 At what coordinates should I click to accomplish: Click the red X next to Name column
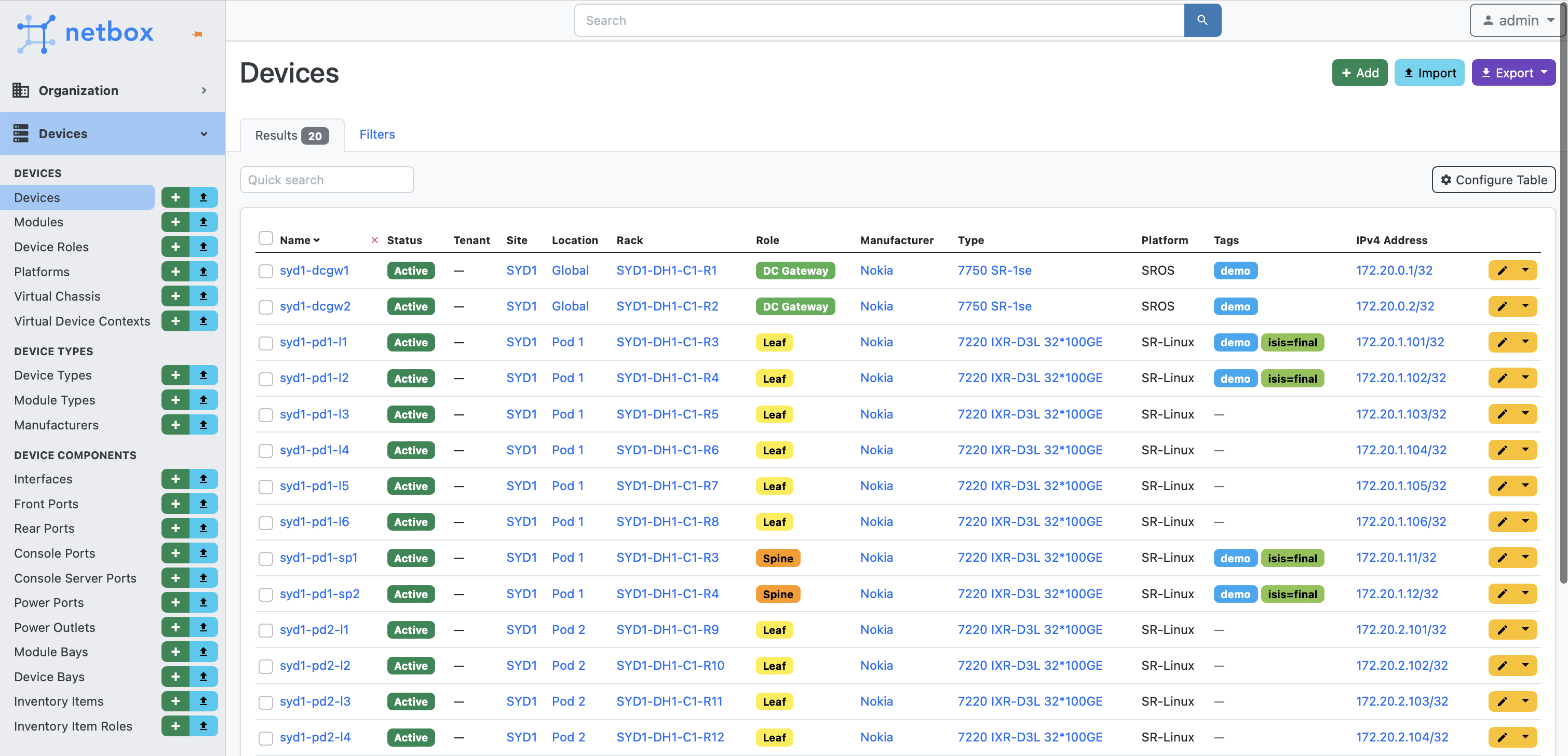pyautogui.click(x=374, y=240)
